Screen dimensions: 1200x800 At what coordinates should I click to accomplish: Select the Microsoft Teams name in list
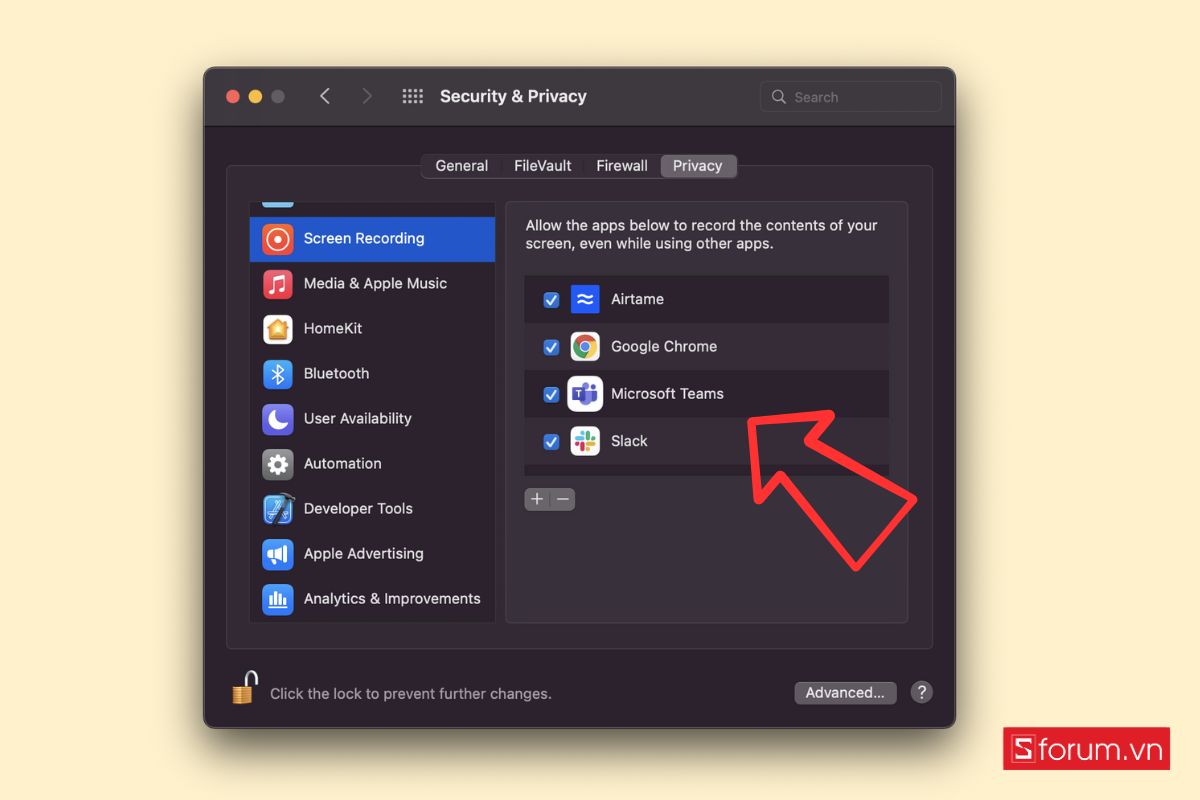coord(667,393)
